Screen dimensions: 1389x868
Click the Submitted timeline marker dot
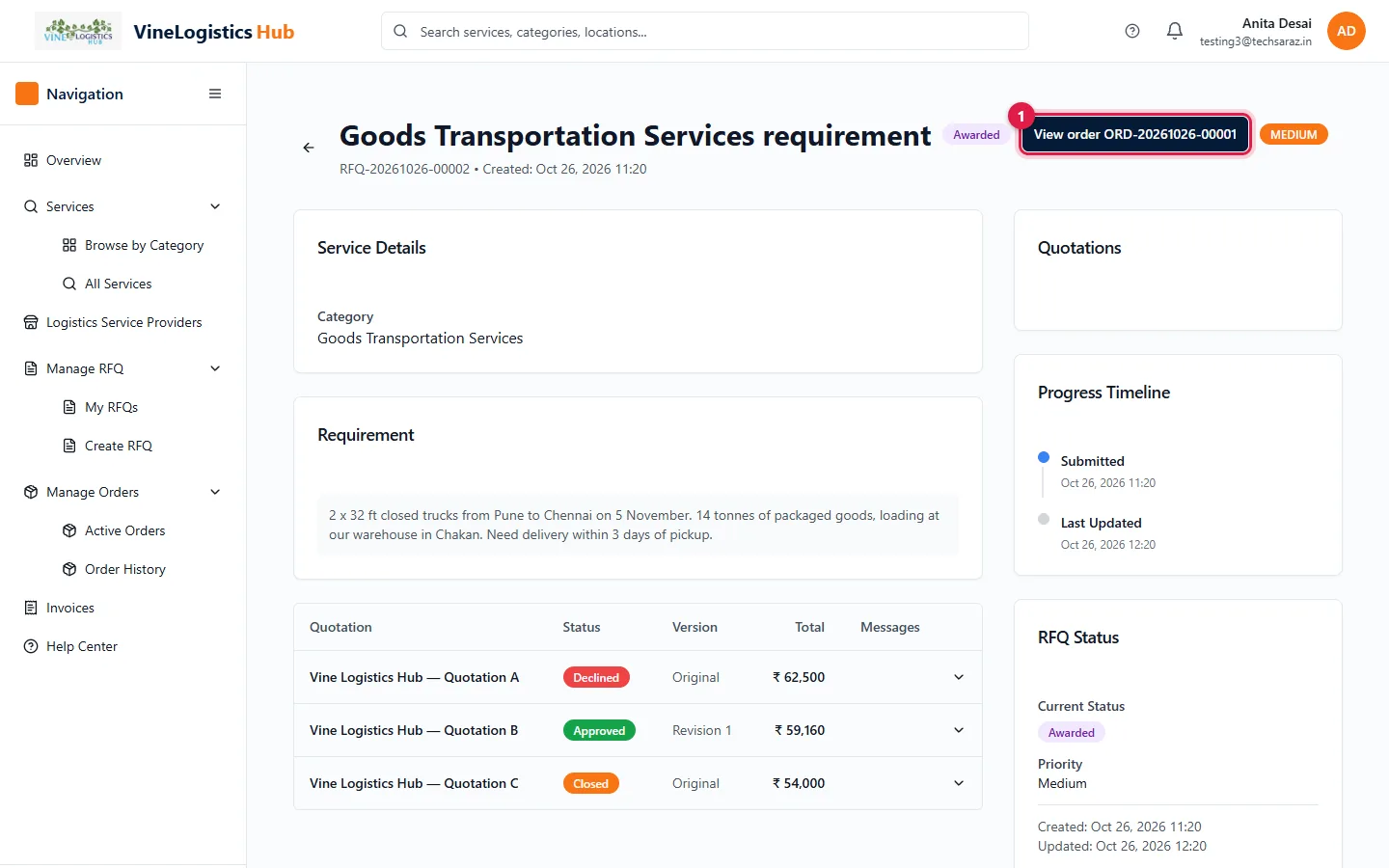point(1044,457)
